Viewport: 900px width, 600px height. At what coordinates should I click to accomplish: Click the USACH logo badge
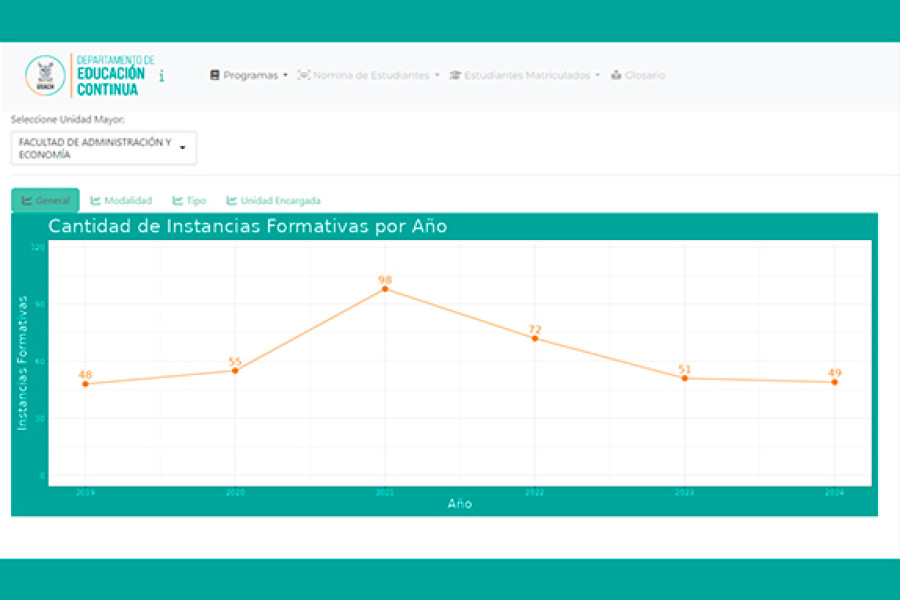pyautogui.click(x=44, y=74)
